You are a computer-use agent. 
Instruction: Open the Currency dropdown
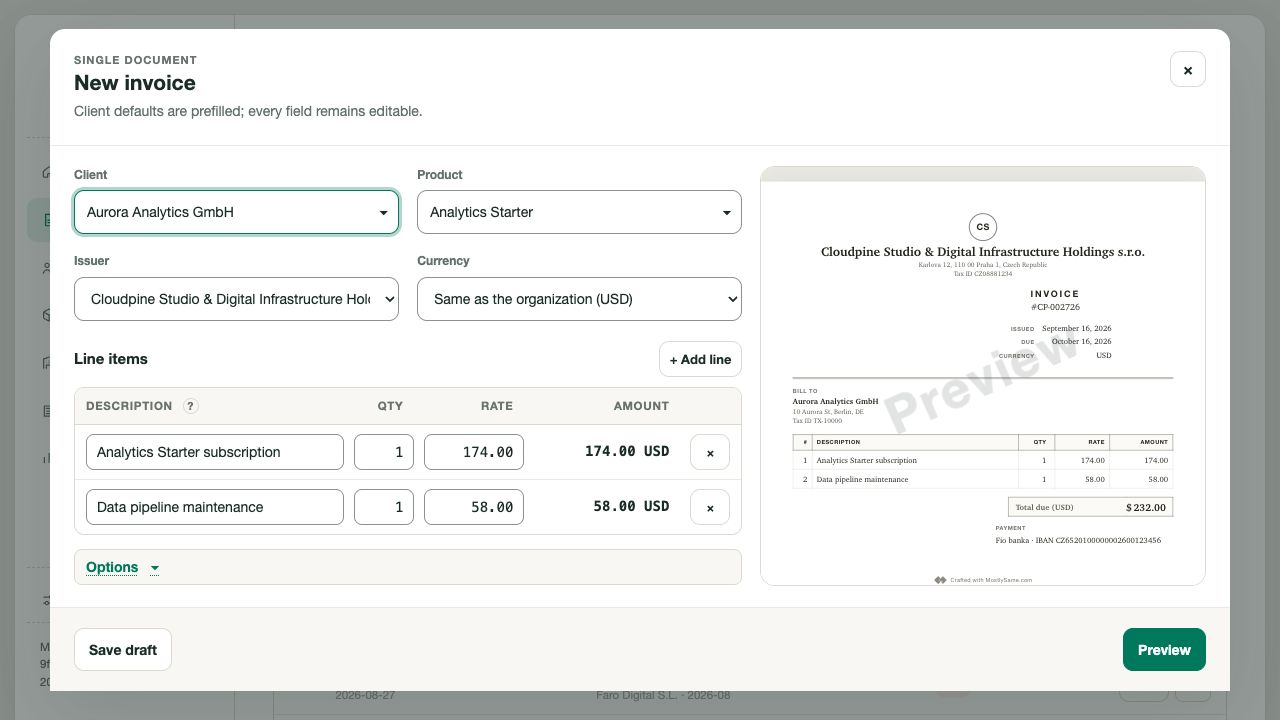pos(579,299)
